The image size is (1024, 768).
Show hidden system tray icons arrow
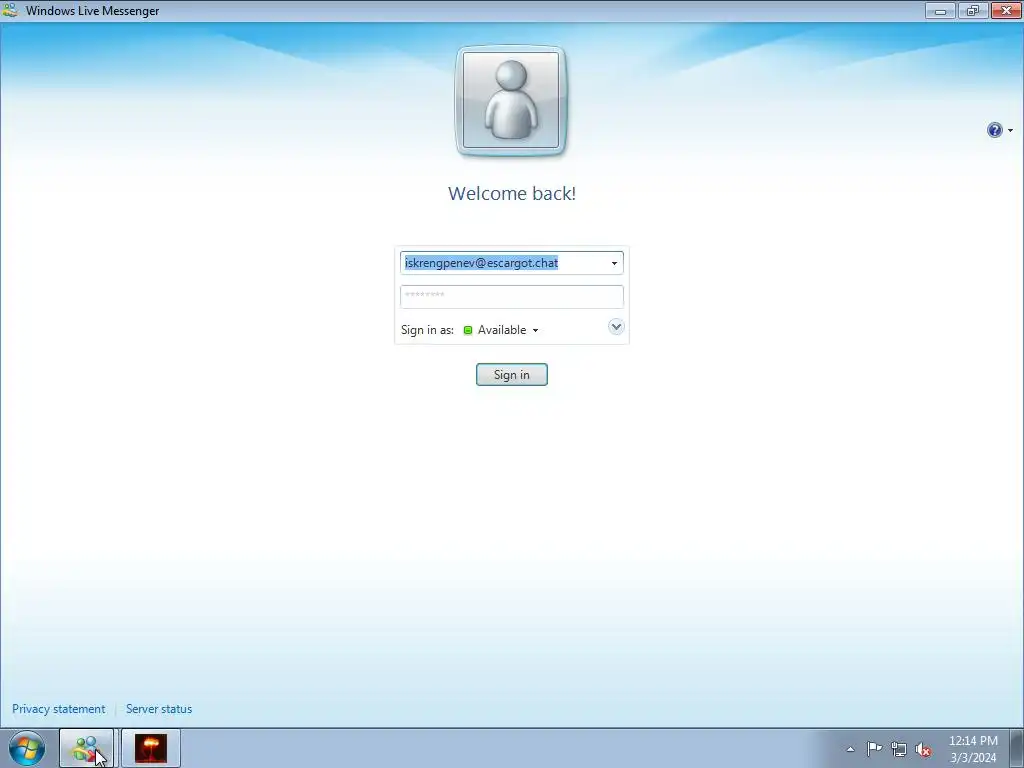(850, 749)
